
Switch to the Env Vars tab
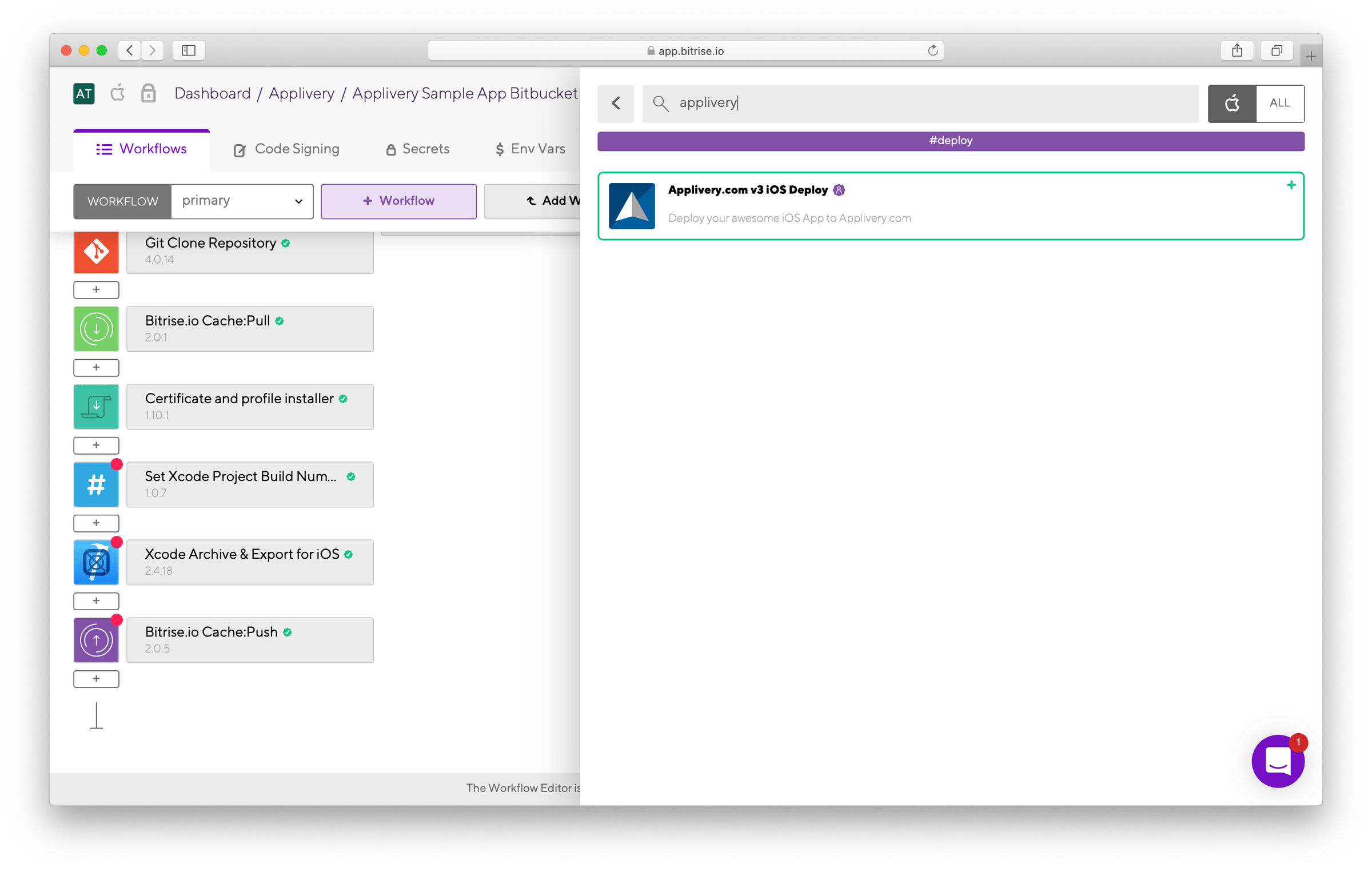point(530,149)
